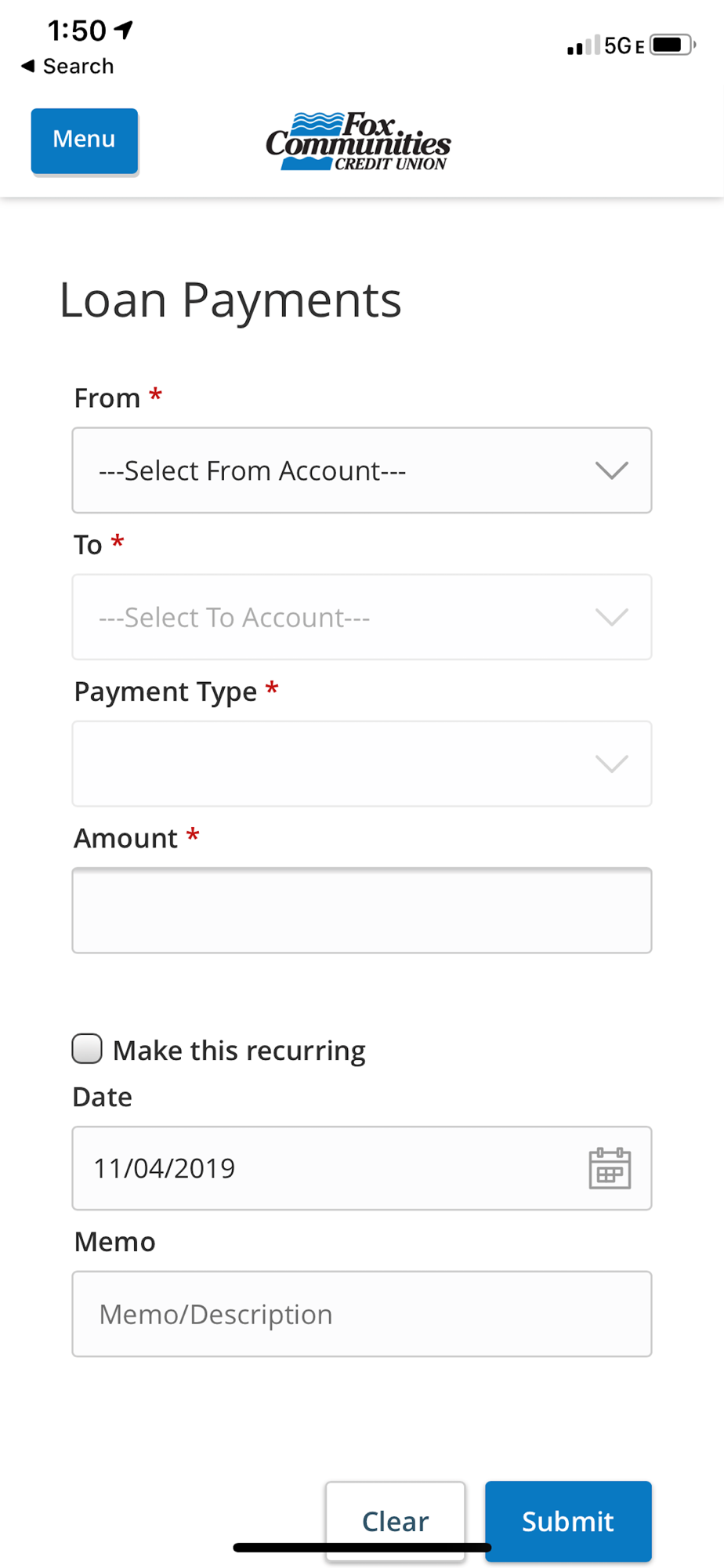724x1568 pixels.
Task: Tap the back arrow beside Search
Action: point(28,66)
